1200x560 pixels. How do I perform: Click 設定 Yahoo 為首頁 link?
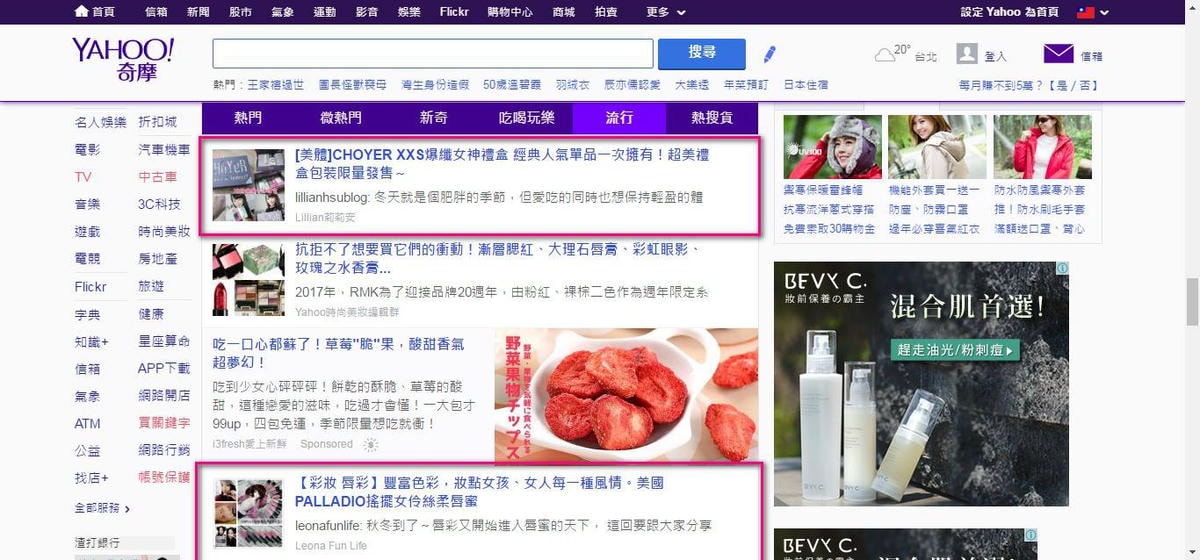1009,12
